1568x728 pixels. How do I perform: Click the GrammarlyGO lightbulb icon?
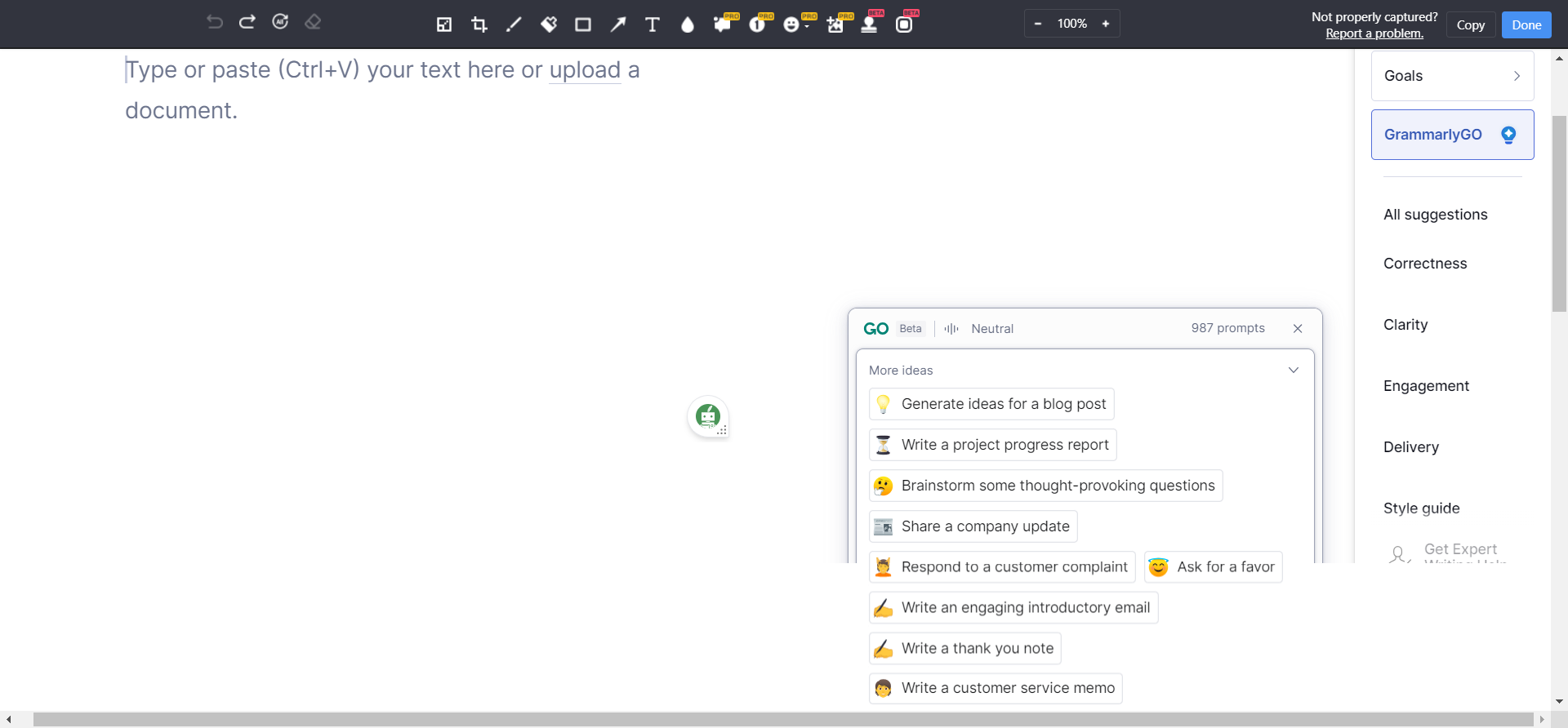1508,135
